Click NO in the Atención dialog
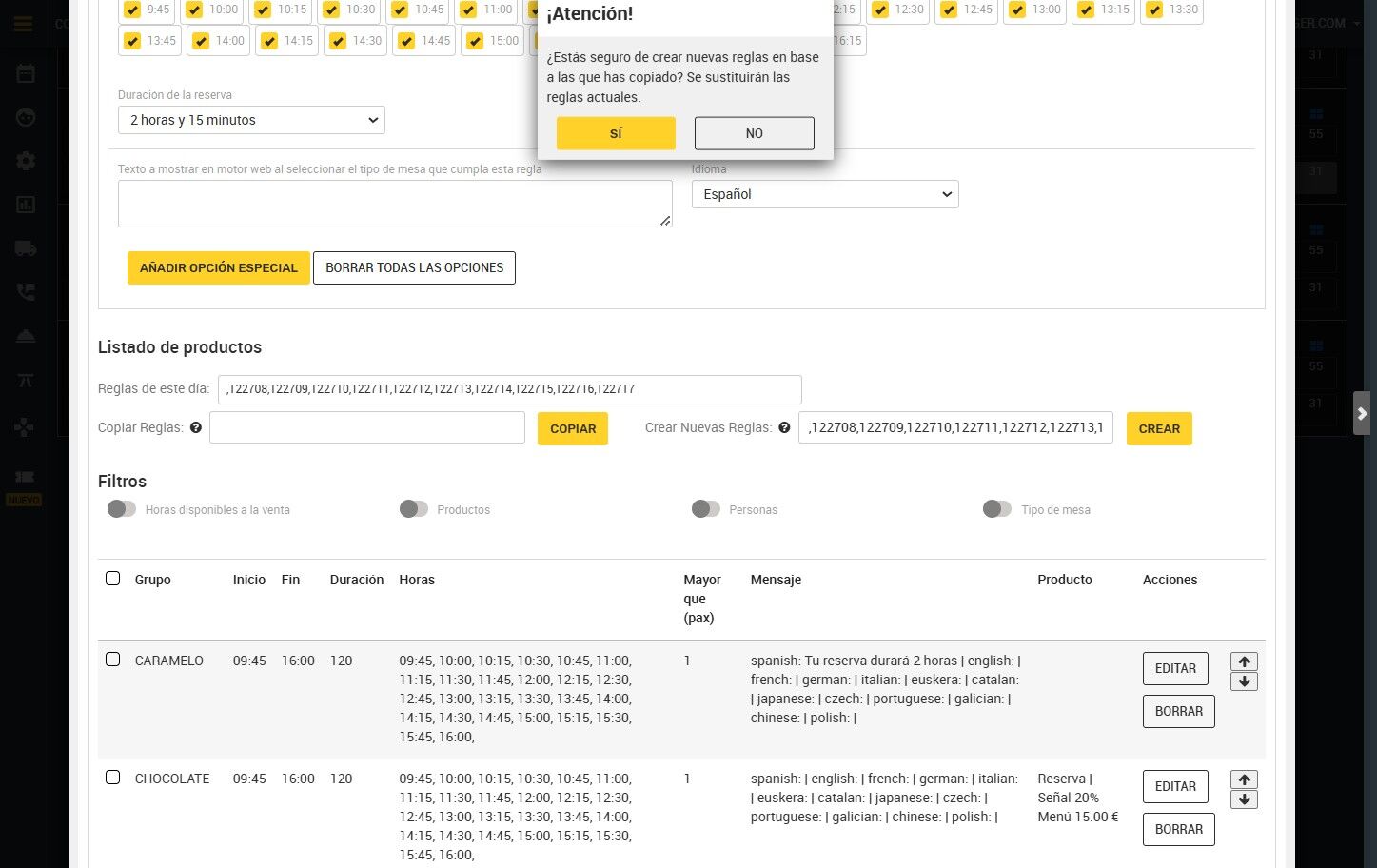The width and height of the screenshot is (1377, 868). [x=755, y=133]
